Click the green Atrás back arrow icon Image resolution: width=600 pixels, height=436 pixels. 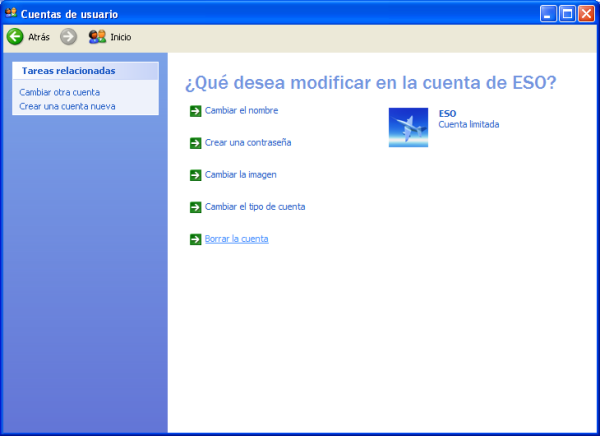click(15, 37)
